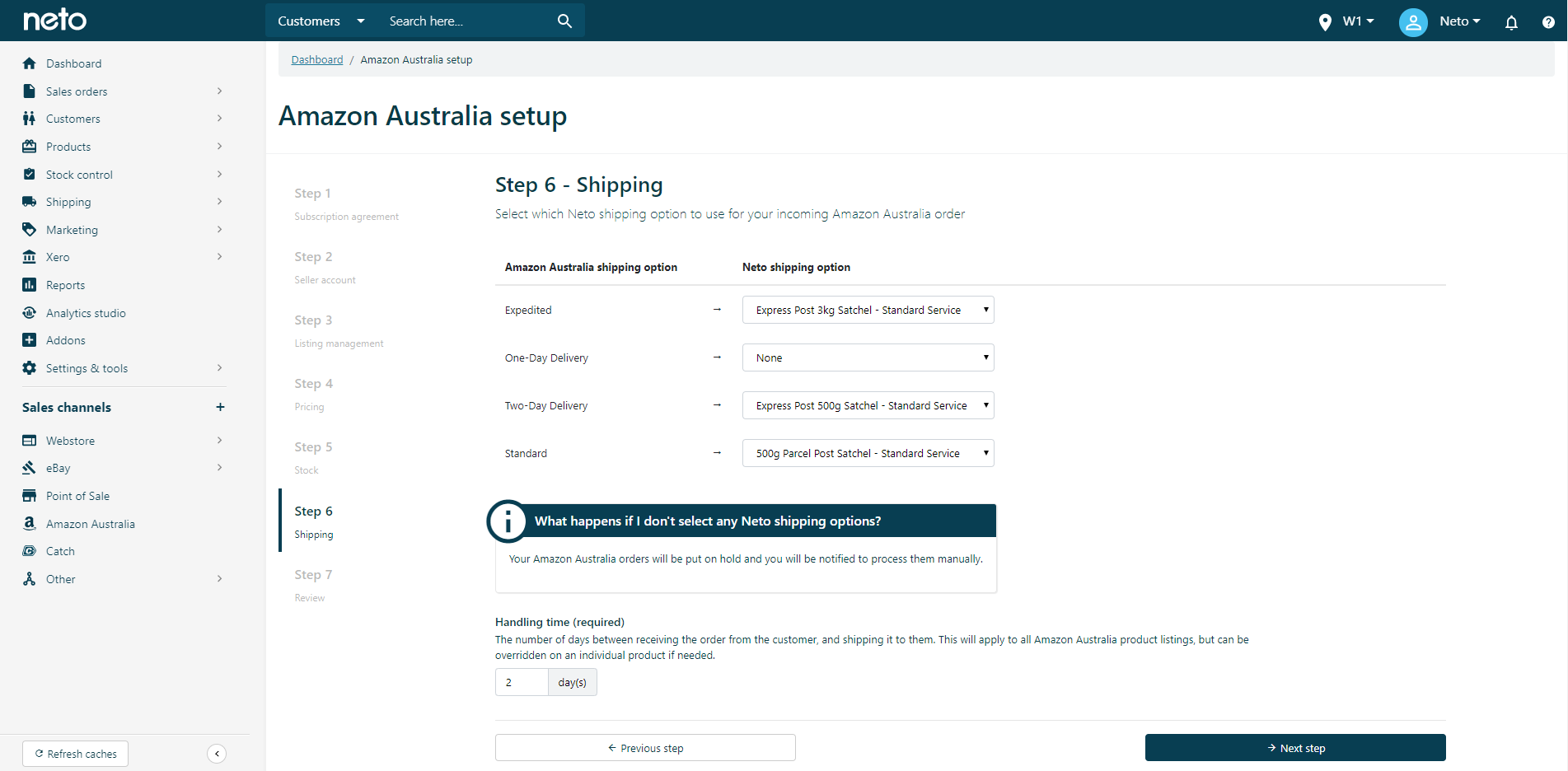Click the Amazon Australia 'a' icon
Viewport: 1568px width, 771px height.
[30, 524]
